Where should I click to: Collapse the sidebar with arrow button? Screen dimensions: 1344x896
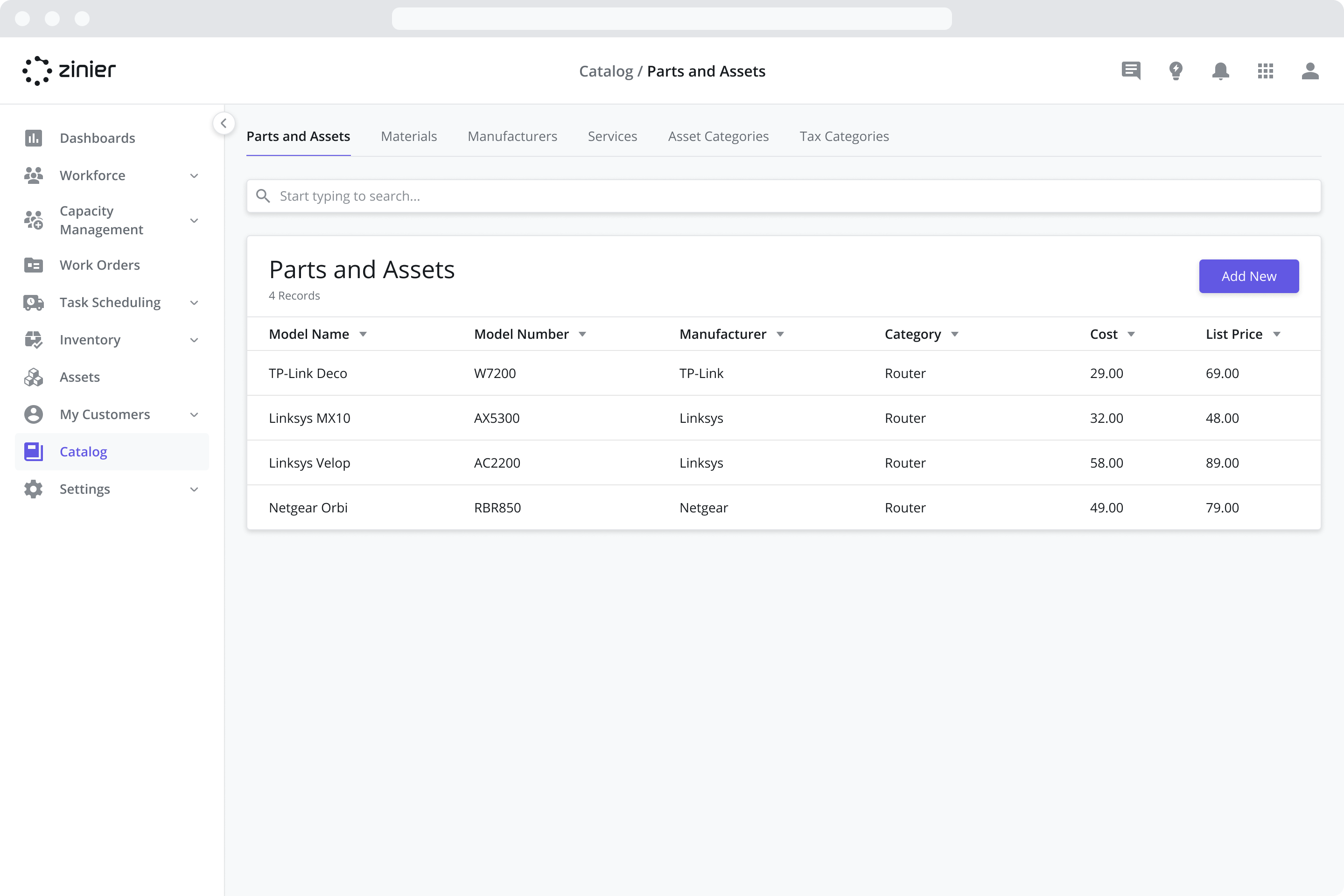click(x=224, y=123)
